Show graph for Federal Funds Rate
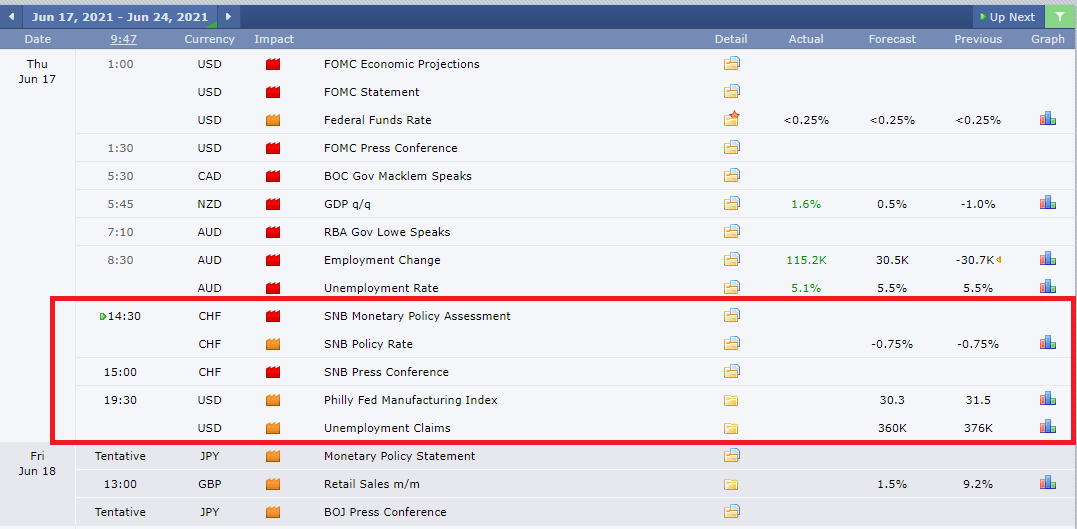The height and width of the screenshot is (529, 1077). (1047, 119)
